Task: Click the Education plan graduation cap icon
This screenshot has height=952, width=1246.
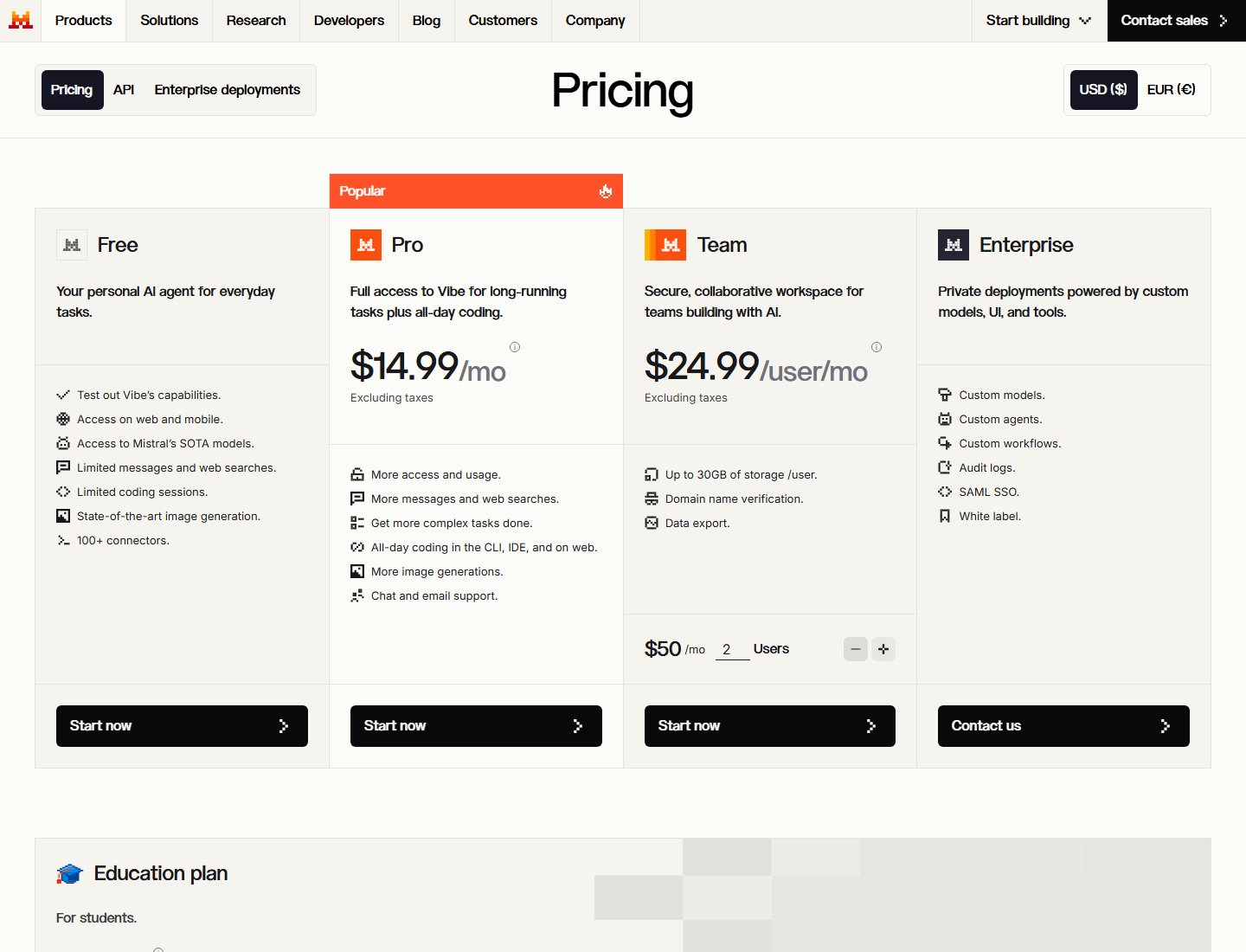Action: click(69, 874)
